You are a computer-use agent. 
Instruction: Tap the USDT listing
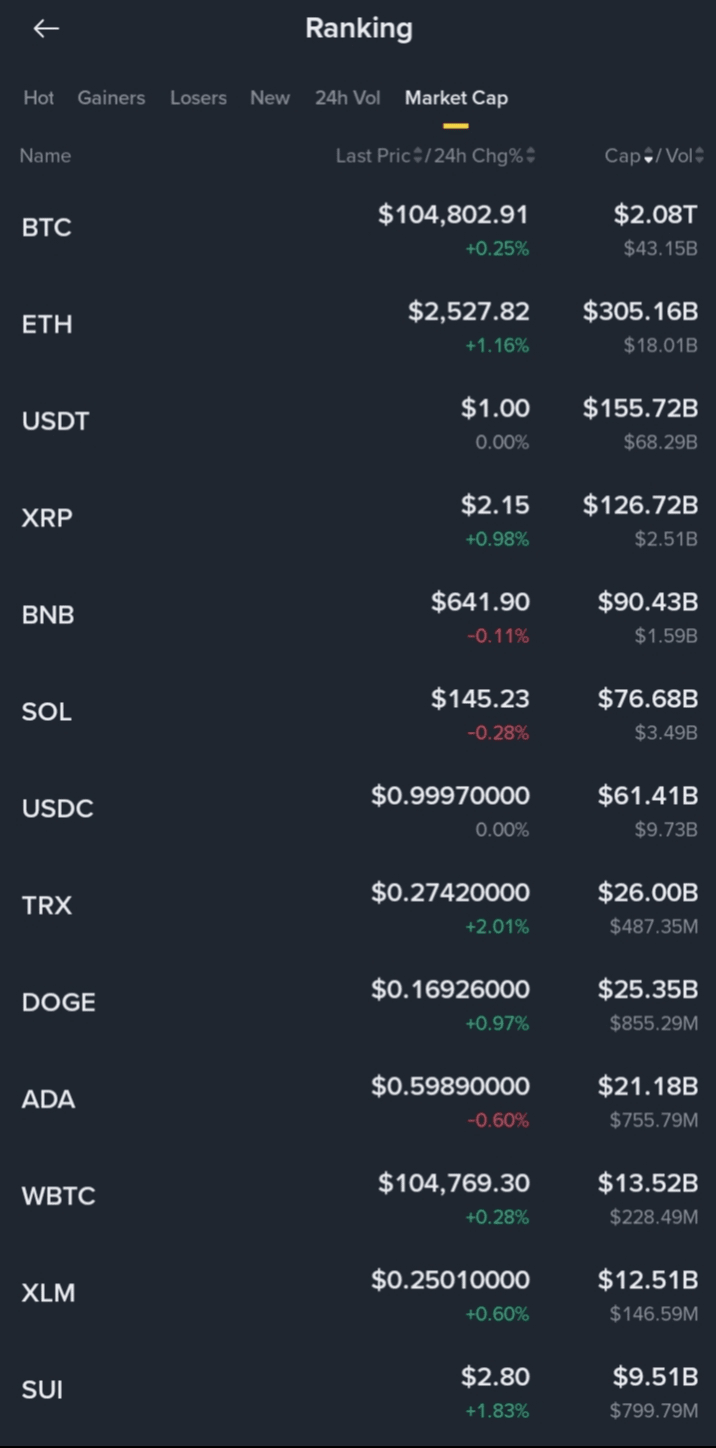pyautogui.click(x=55, y=421)
